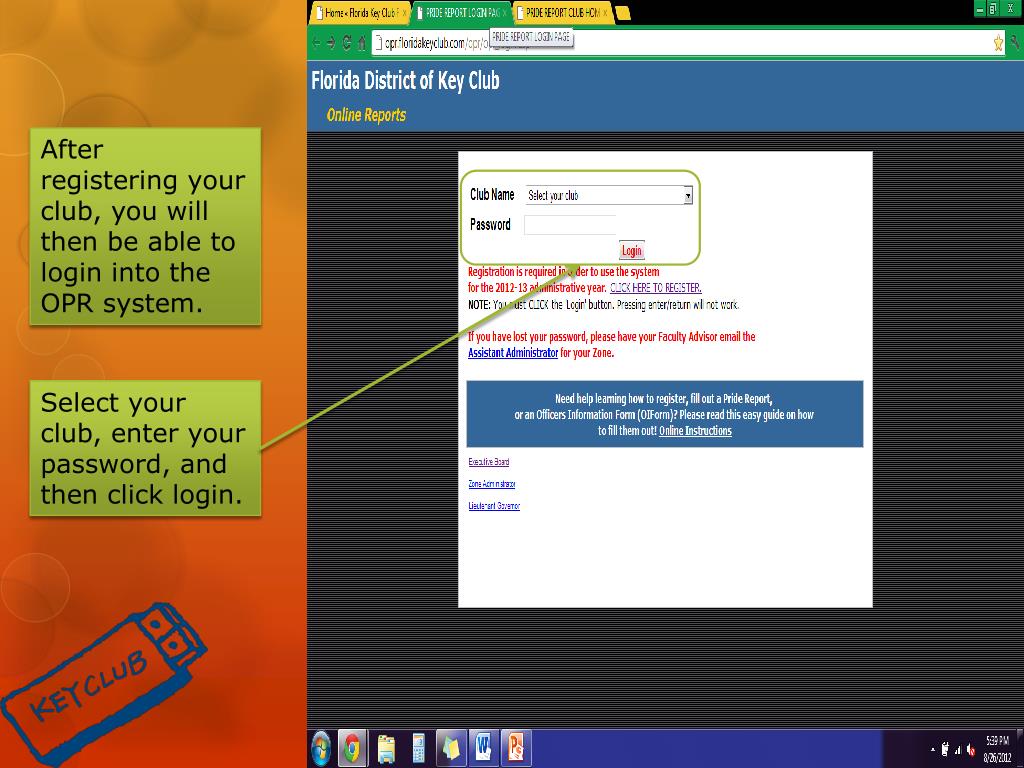Show hidden system tray icons
Screen dimensions: 1024x768
933,750
